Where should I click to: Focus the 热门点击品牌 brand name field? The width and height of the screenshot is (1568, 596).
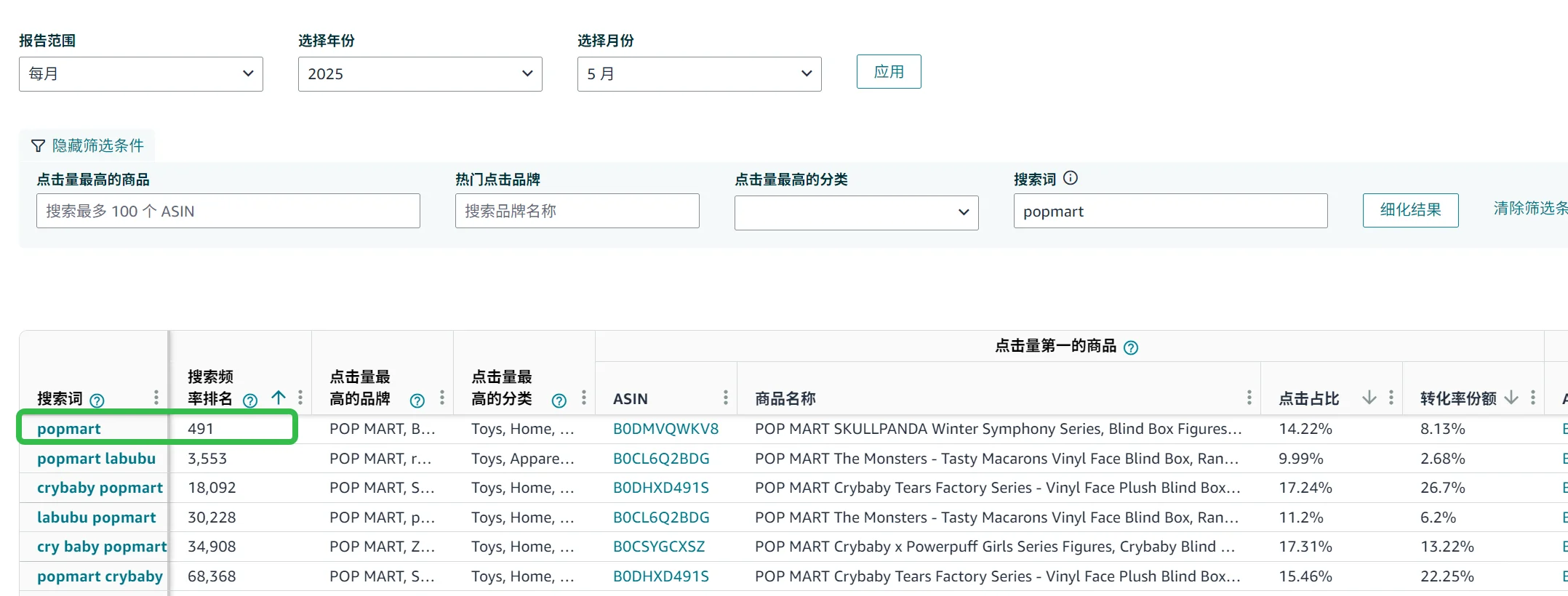click(577, 211)
